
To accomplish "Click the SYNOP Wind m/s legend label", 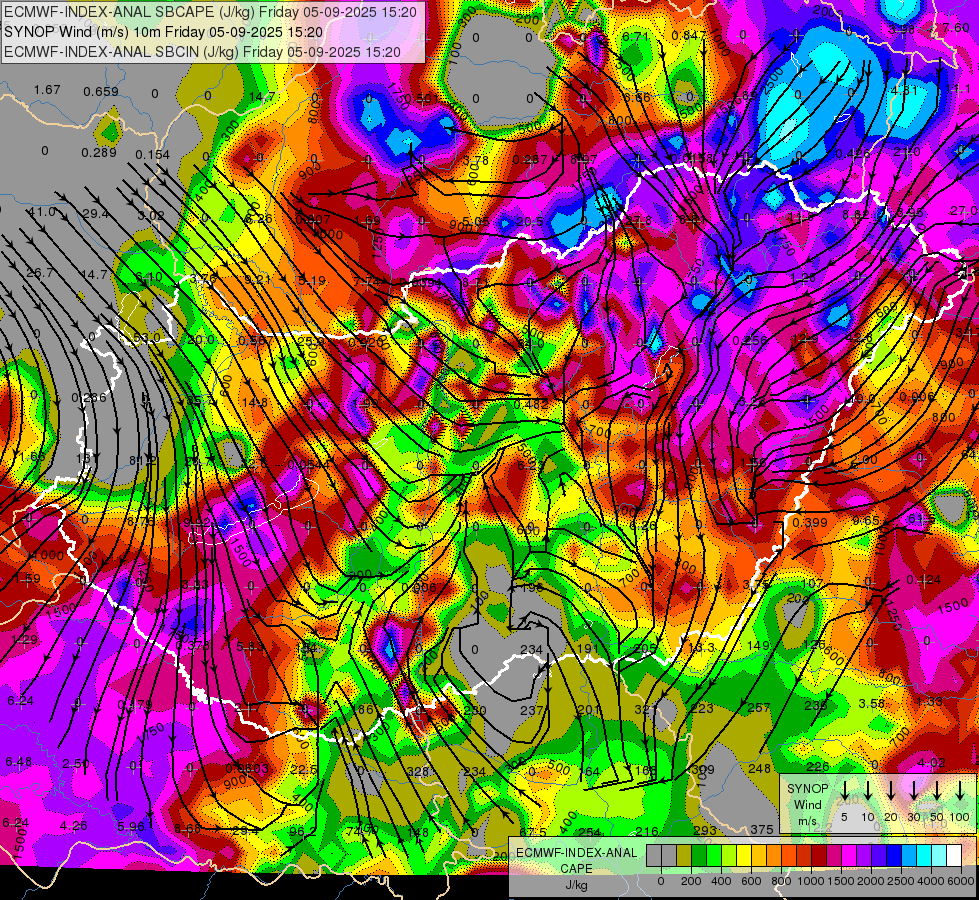I will 807,804.
